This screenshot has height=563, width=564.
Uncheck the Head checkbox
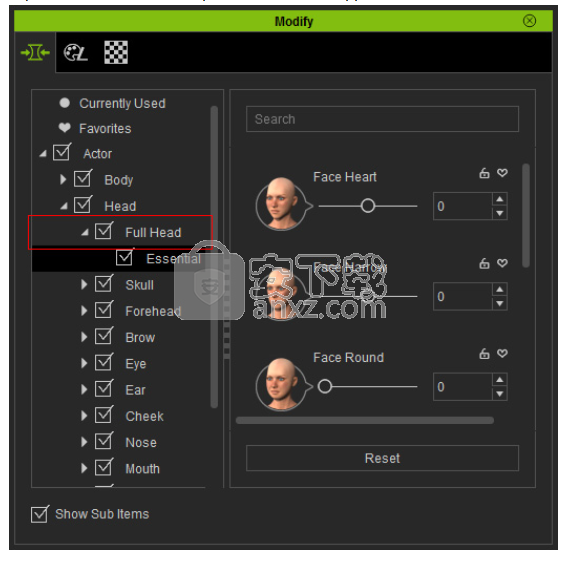tap(83, 204)
